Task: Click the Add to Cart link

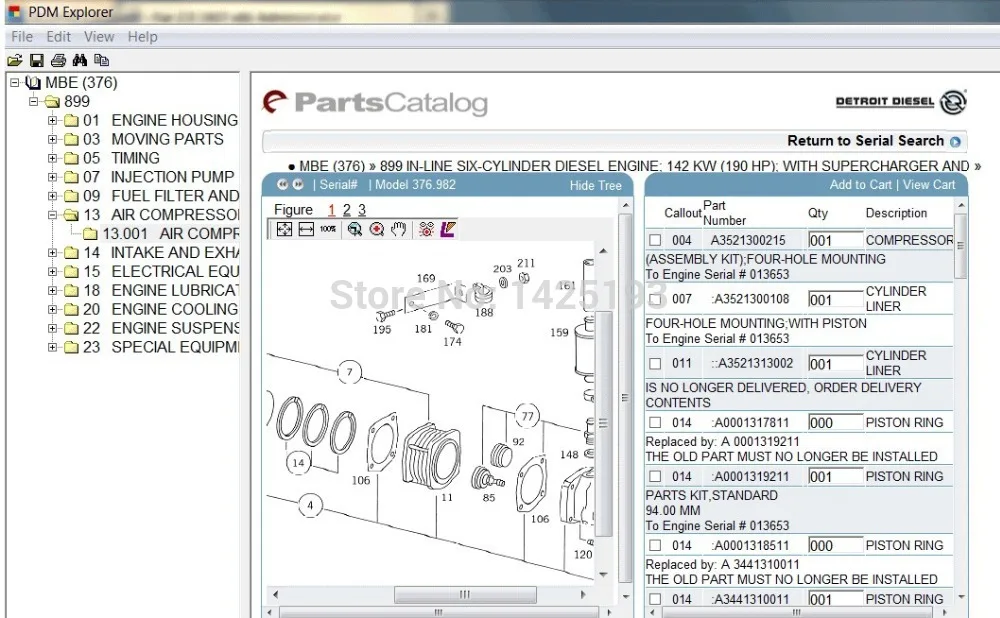Action: tap(860, 185)
